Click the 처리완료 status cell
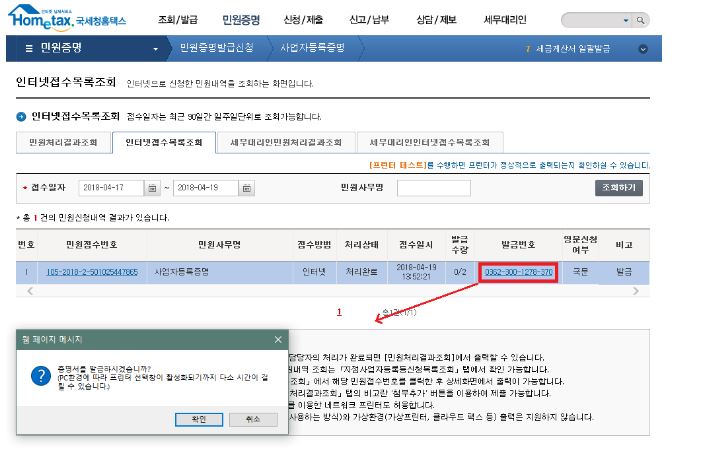The width and height of the screenshot is (704, 463). click(361, 272)
